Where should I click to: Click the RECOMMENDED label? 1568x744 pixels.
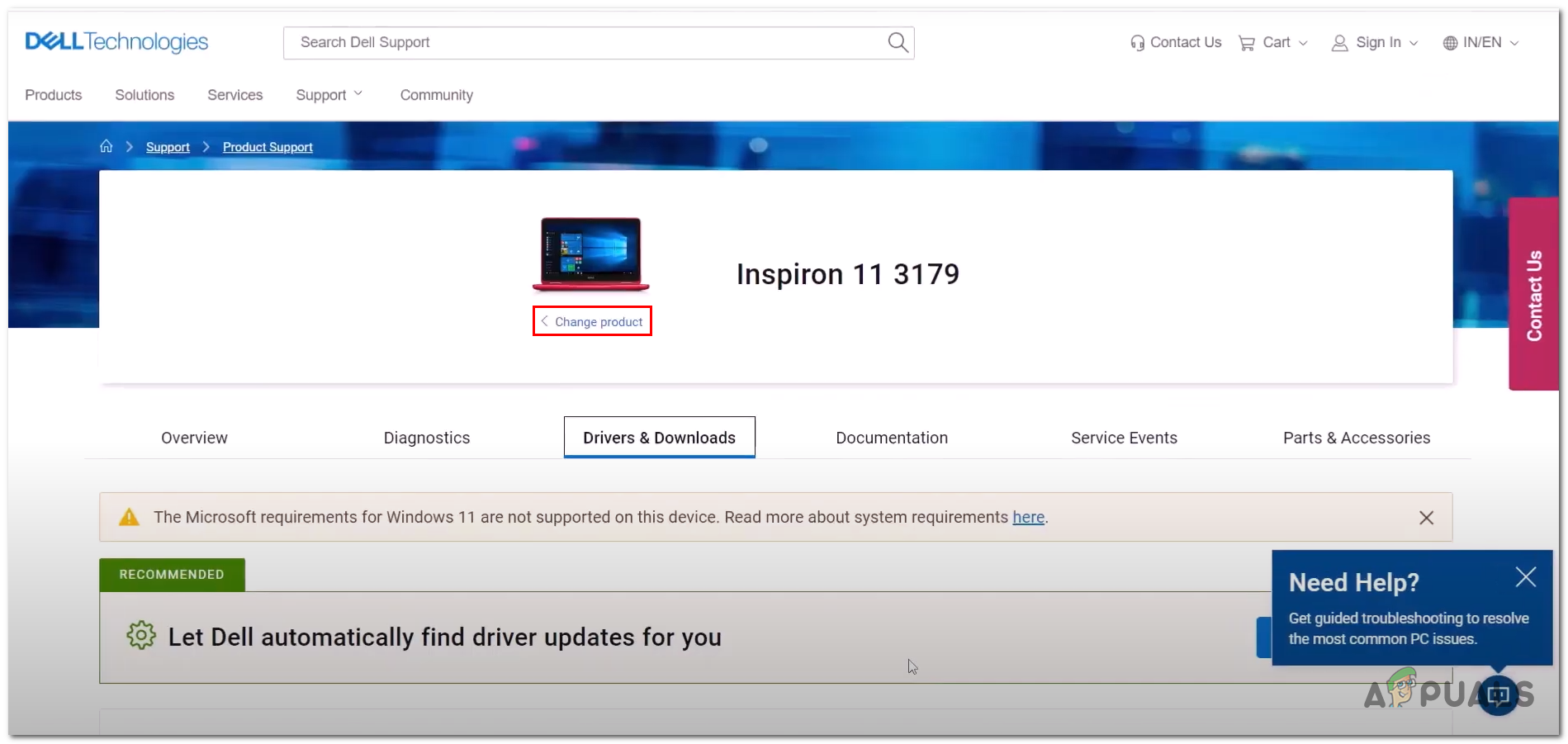pos(172,575)
